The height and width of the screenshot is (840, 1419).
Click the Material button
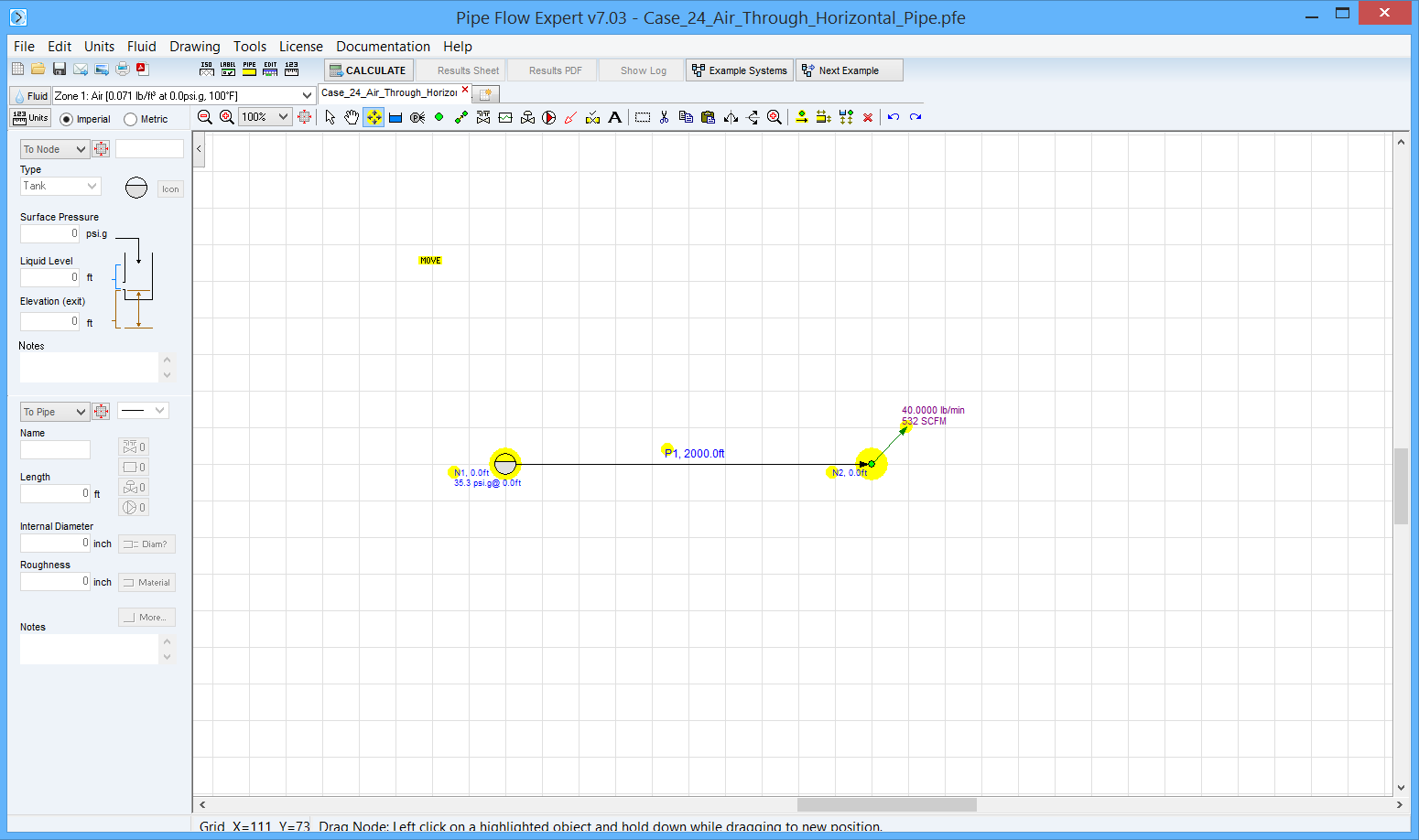tap(146, 583)
